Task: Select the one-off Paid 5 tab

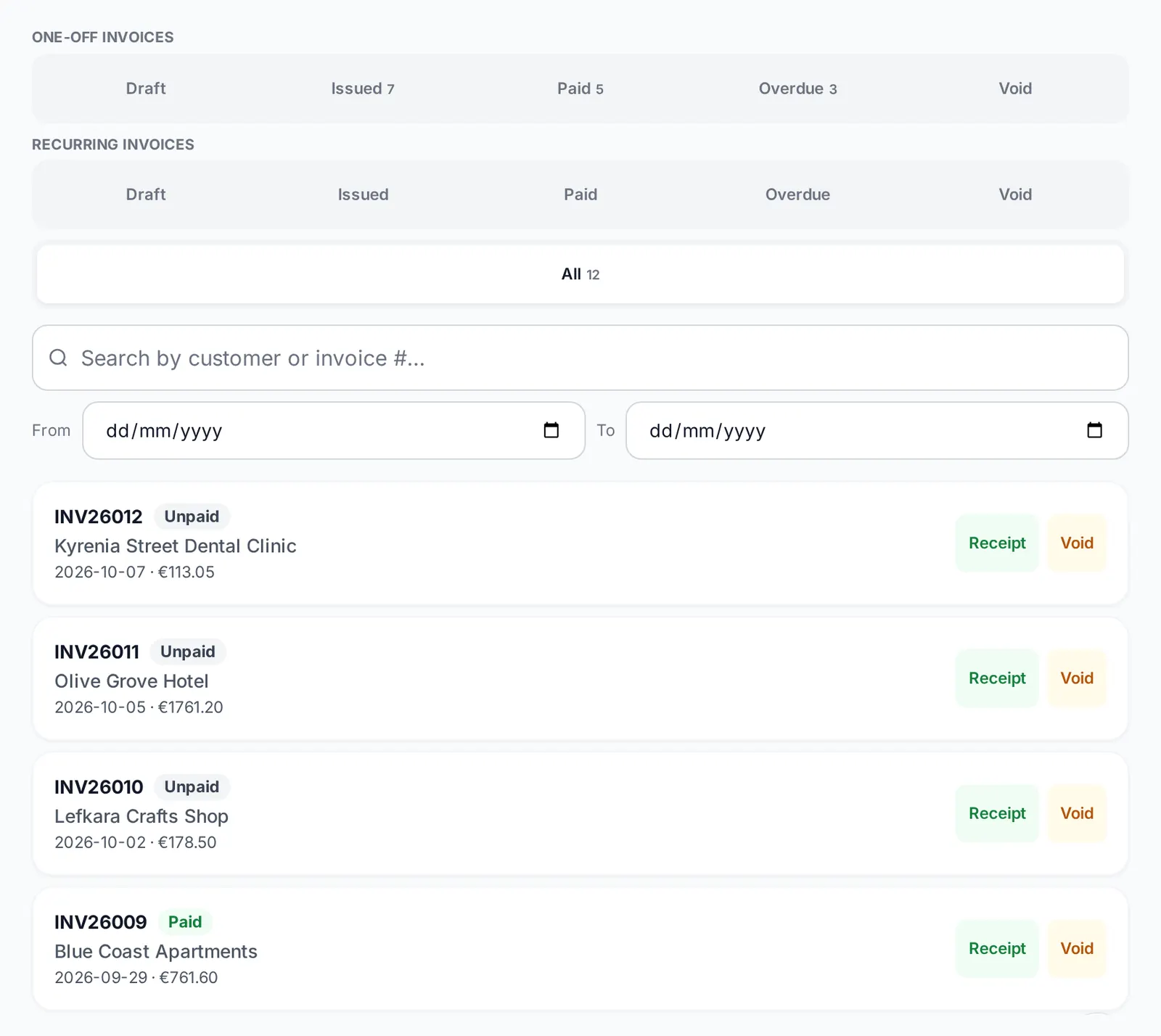Action: click(580, 89)
